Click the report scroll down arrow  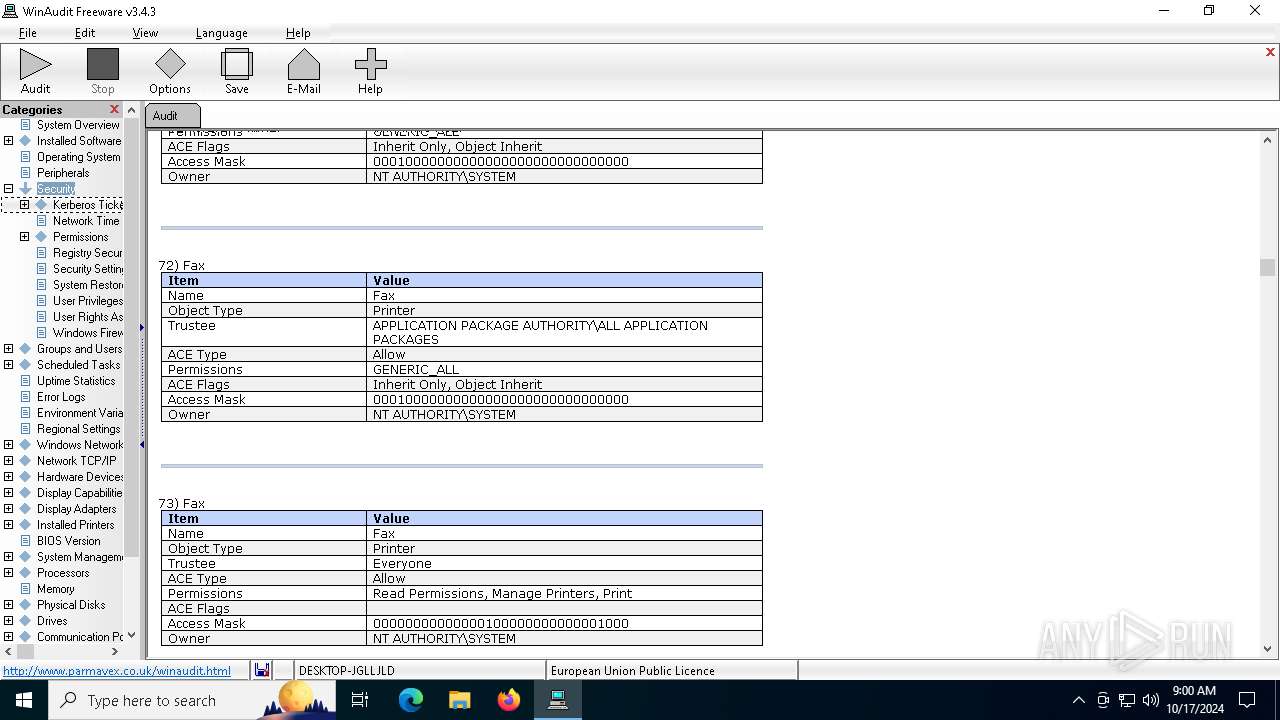coord(1268,648)
